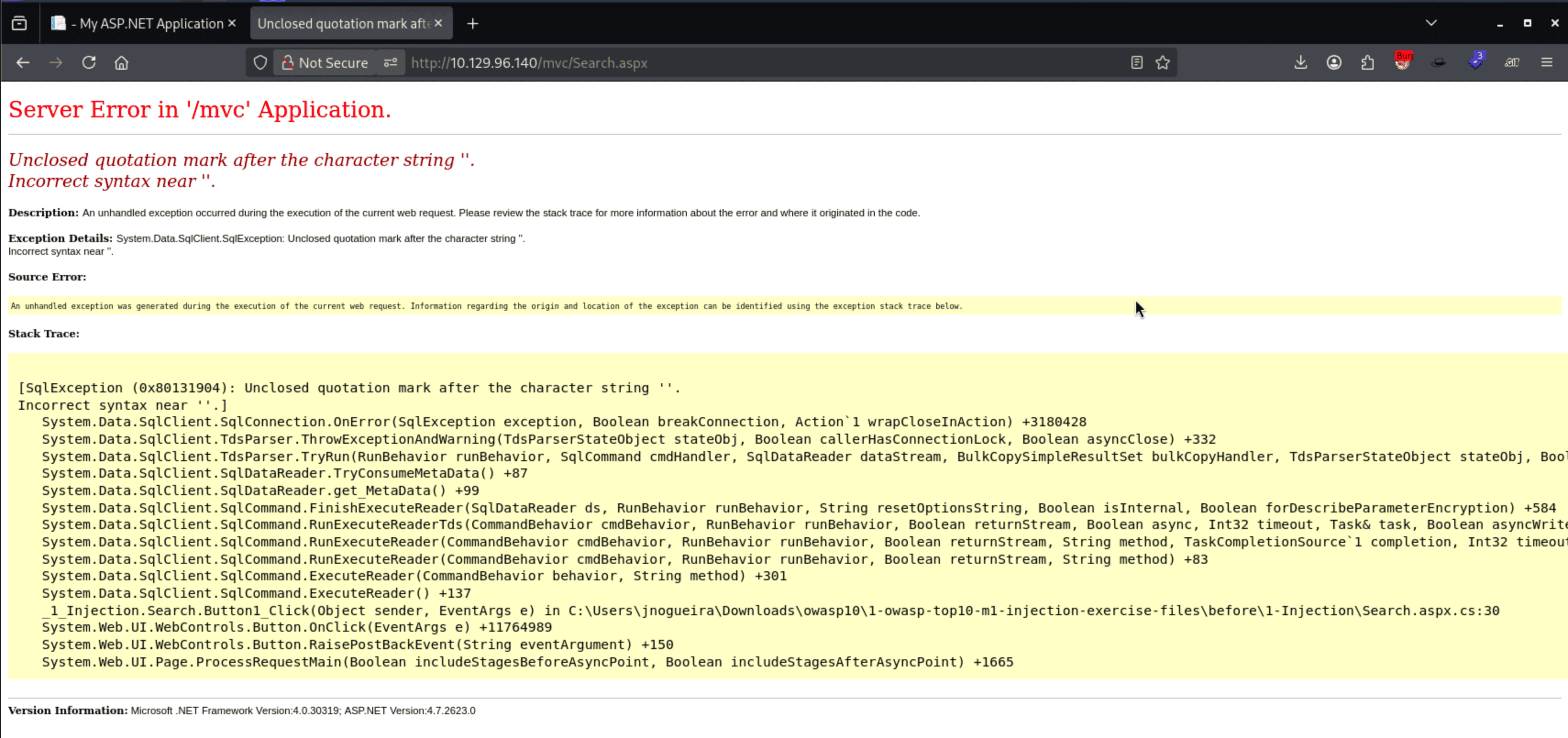Click the Exception Details text

(x=267, y=245)
